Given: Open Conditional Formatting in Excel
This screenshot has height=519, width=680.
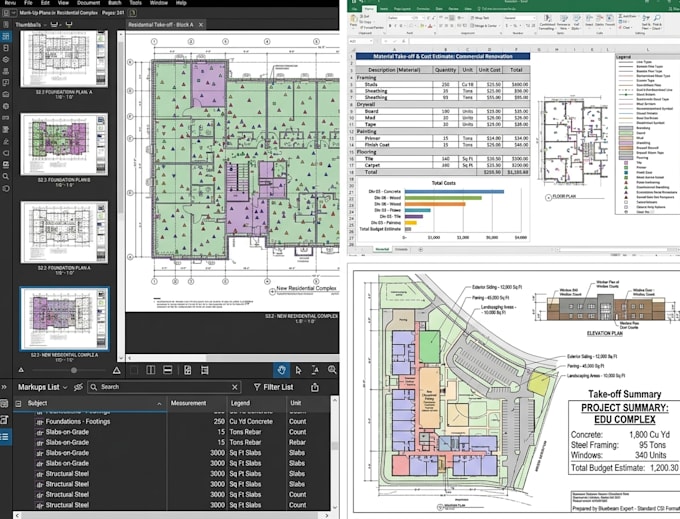Looking at the screenshot, I should click(x=547, y=22).
